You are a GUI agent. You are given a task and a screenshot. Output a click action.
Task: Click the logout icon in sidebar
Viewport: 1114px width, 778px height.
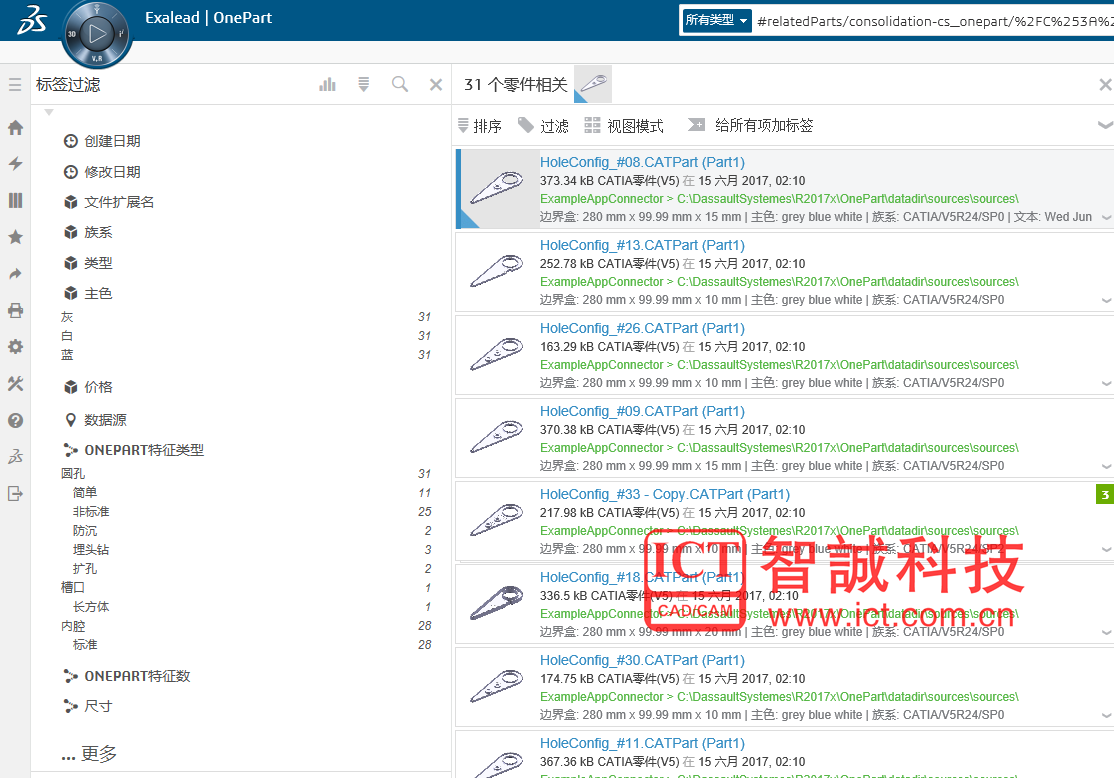point(15,494)
